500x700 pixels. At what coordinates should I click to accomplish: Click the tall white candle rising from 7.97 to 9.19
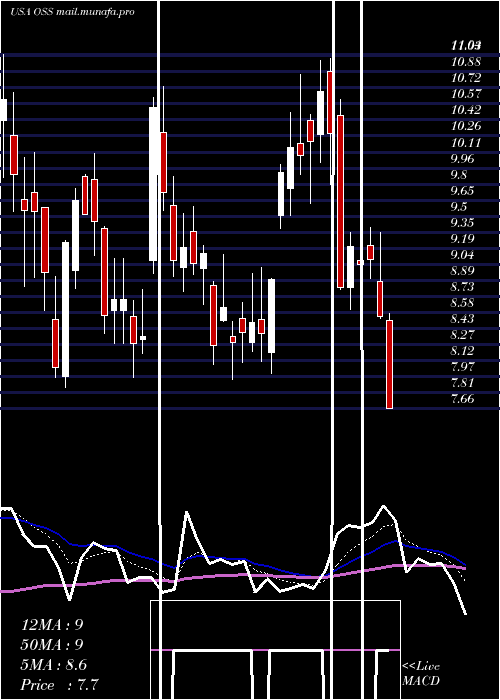pos(66,309)
